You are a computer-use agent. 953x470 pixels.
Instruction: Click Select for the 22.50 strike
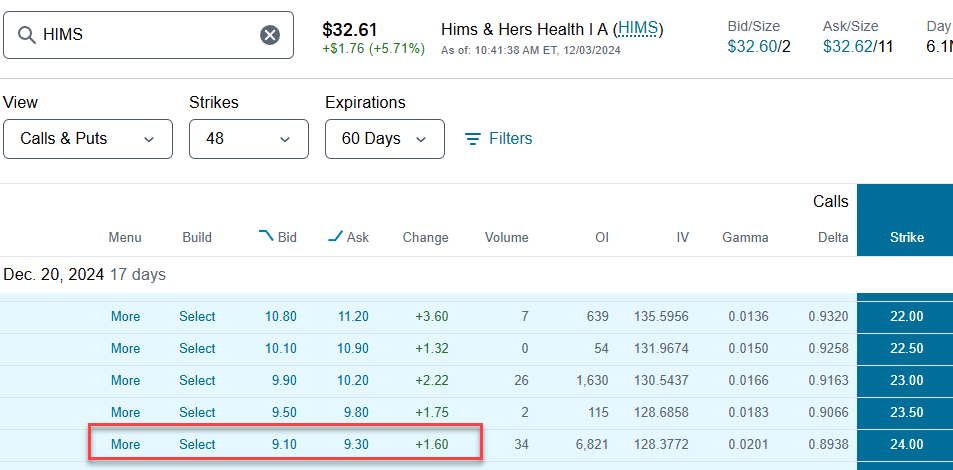(197, 349)
